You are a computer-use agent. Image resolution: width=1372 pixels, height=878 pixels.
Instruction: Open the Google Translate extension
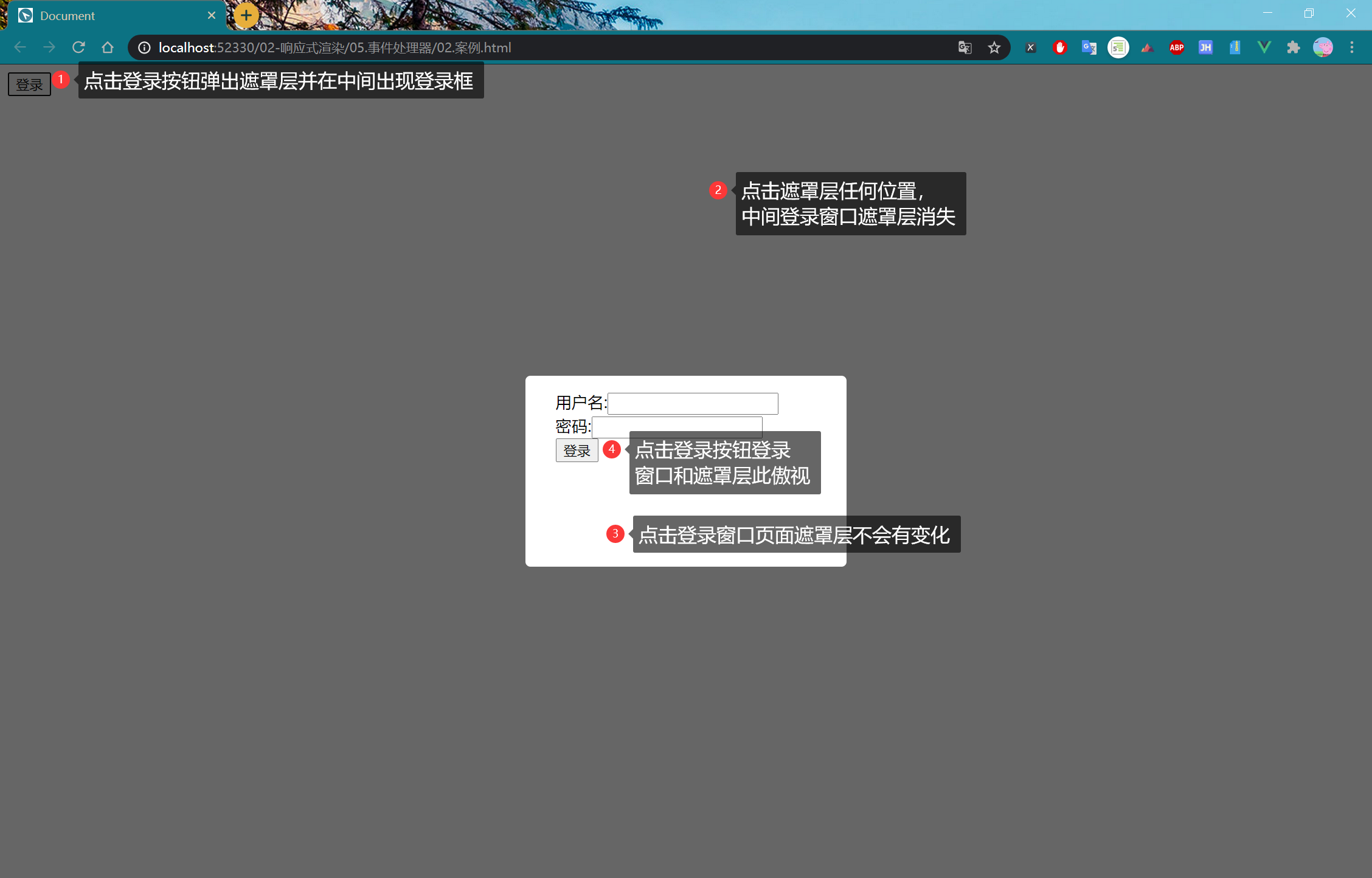pos(1089,47)
